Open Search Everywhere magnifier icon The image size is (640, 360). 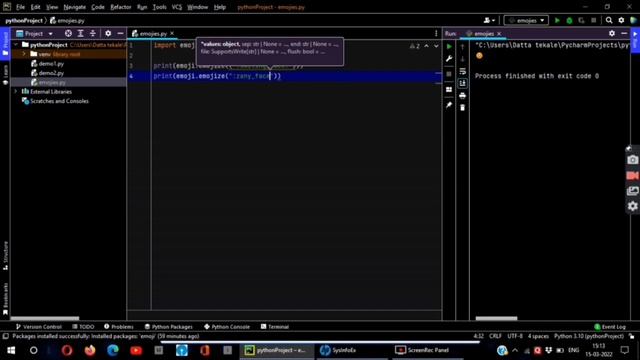(x=609, y=20)
